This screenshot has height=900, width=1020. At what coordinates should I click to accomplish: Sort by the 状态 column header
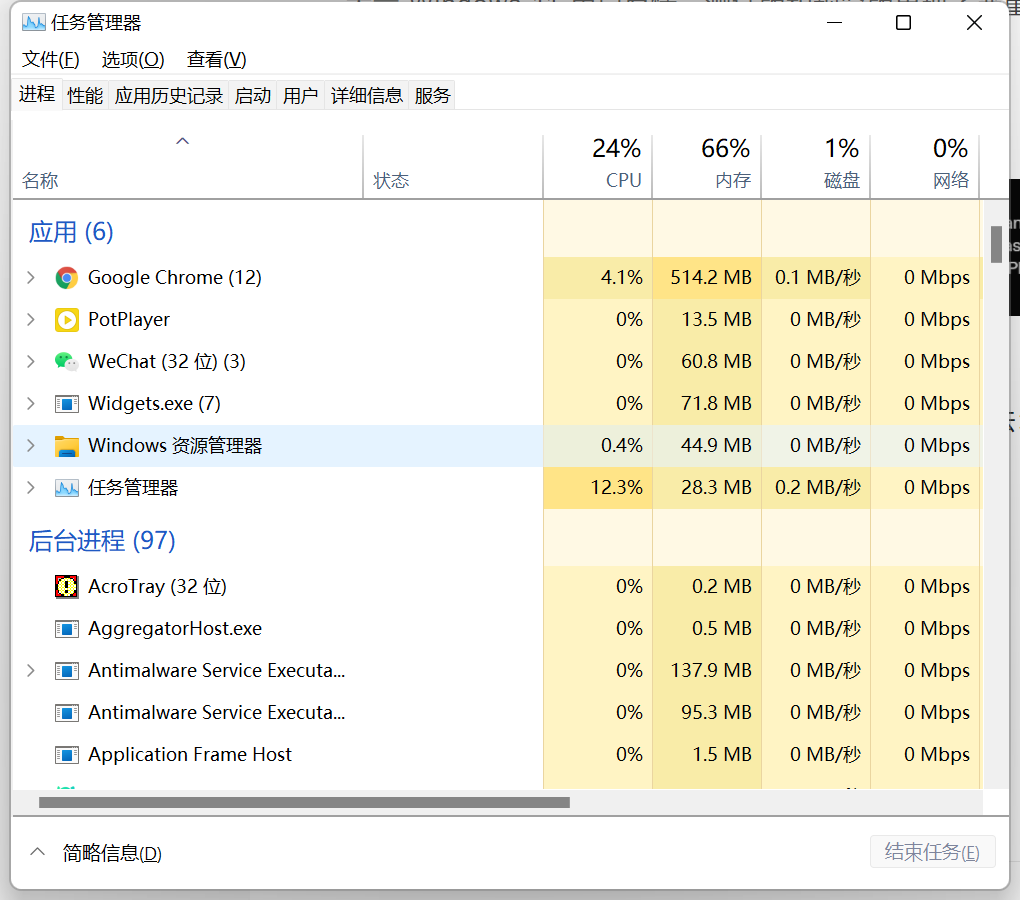click(453, 167)
